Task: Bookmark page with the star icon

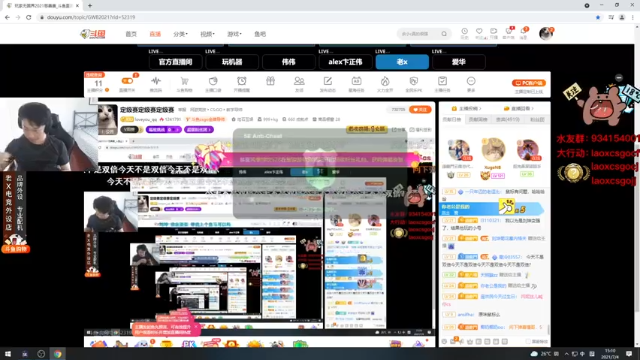Action: [598, 17]
